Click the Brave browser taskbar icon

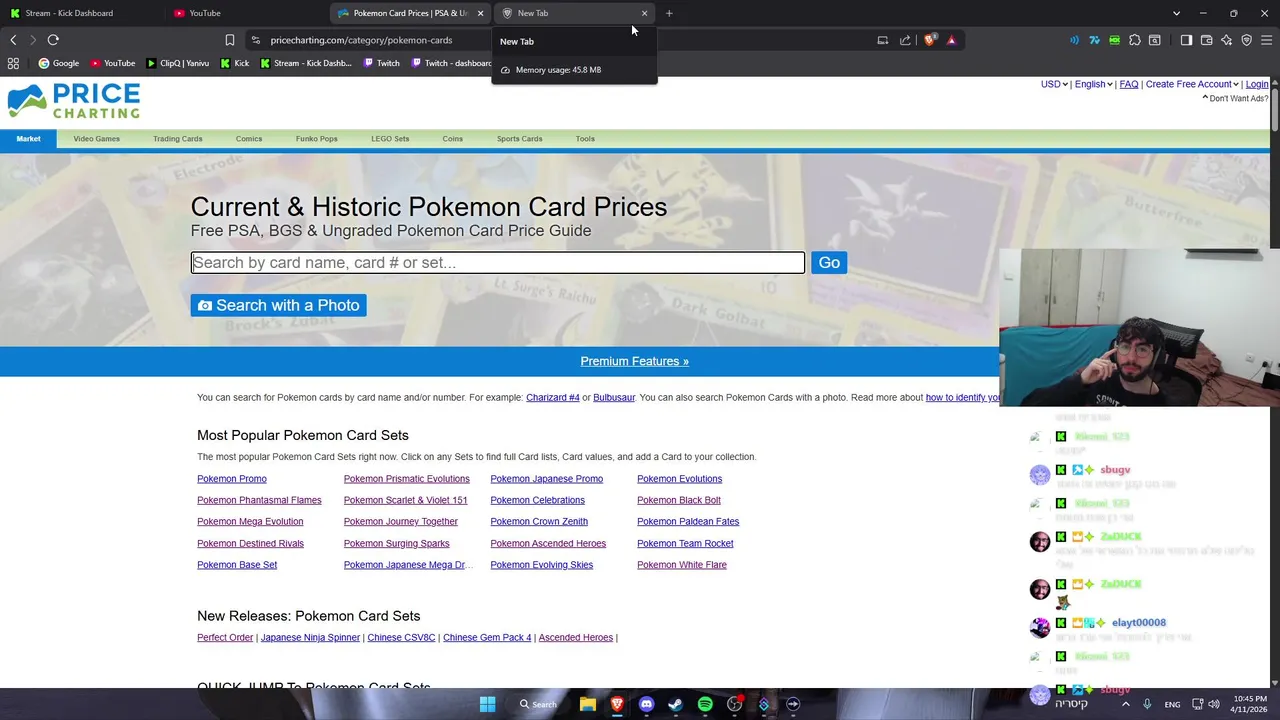coord(617,704)
